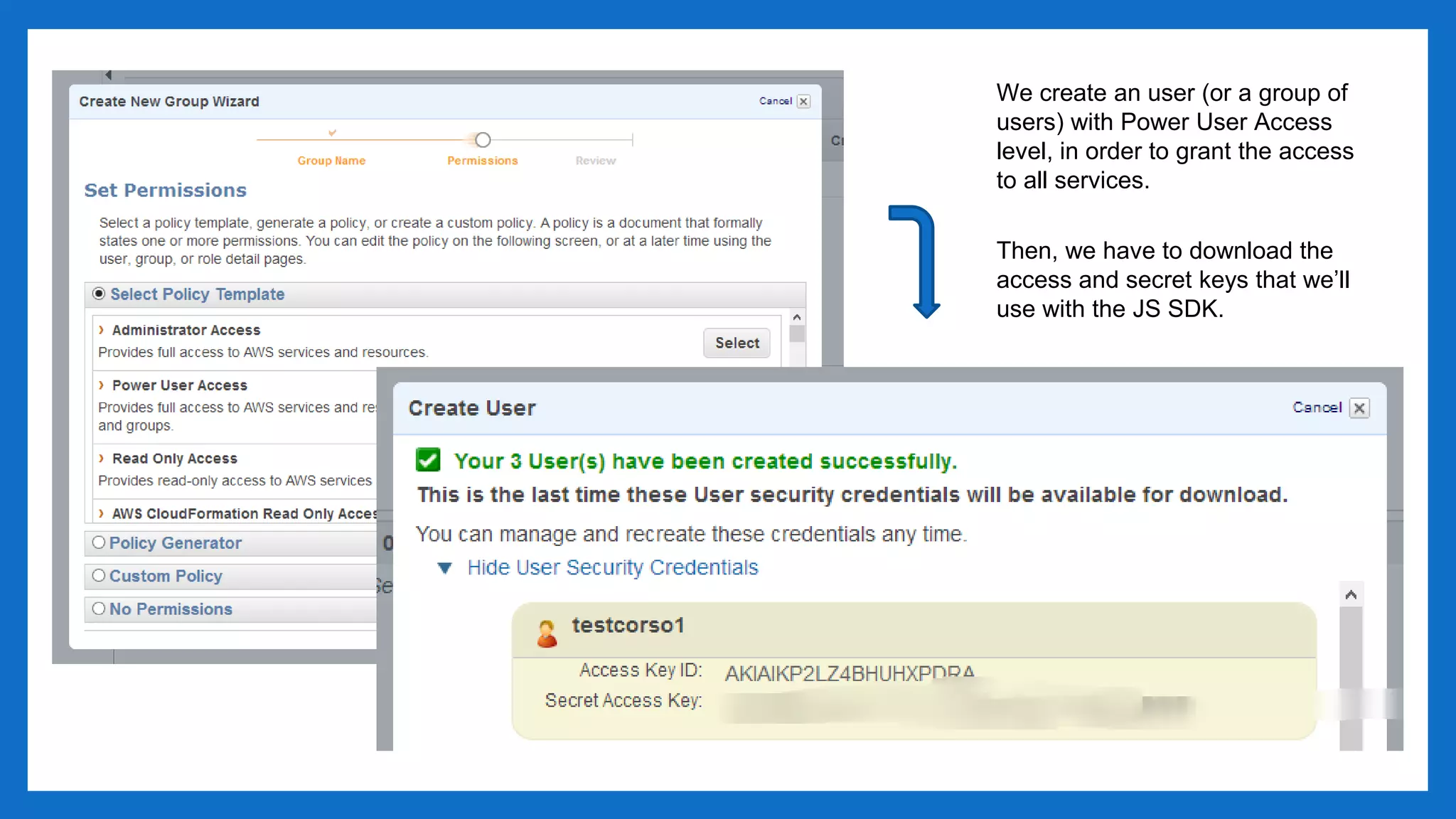Click the Custom Policy label
The height and width of the screenshot is (819, 1456).
pyautogui.click(x=166, y=576)
